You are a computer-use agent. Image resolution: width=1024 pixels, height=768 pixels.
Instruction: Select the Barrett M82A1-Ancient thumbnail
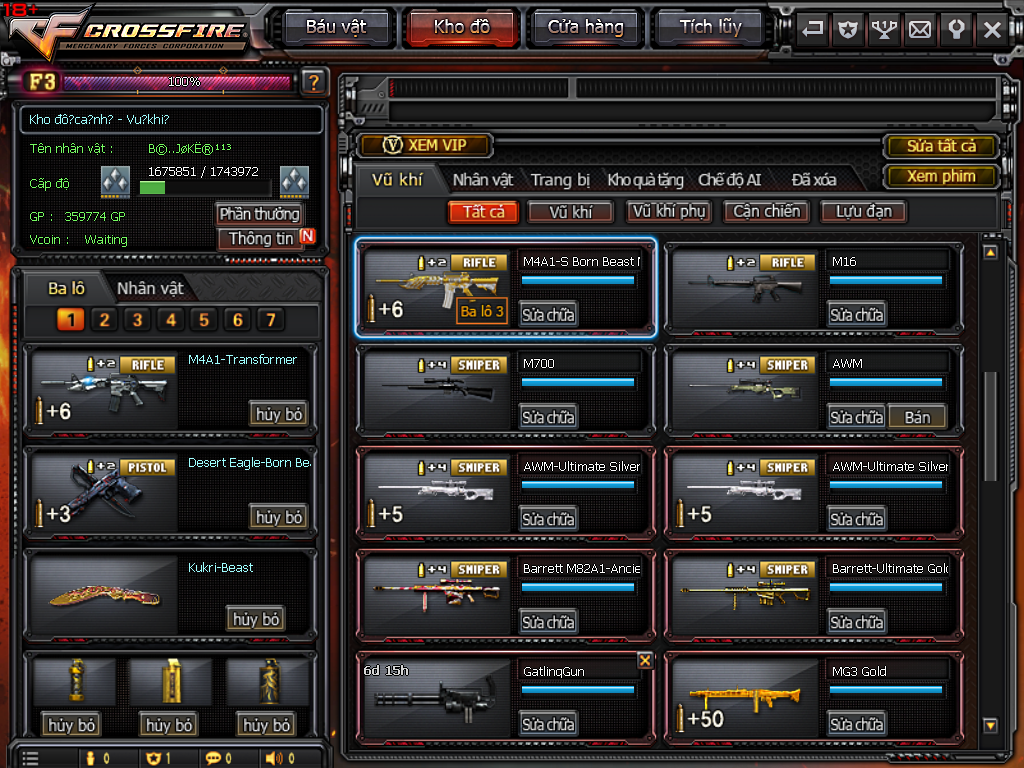click(x=436, y=596)
